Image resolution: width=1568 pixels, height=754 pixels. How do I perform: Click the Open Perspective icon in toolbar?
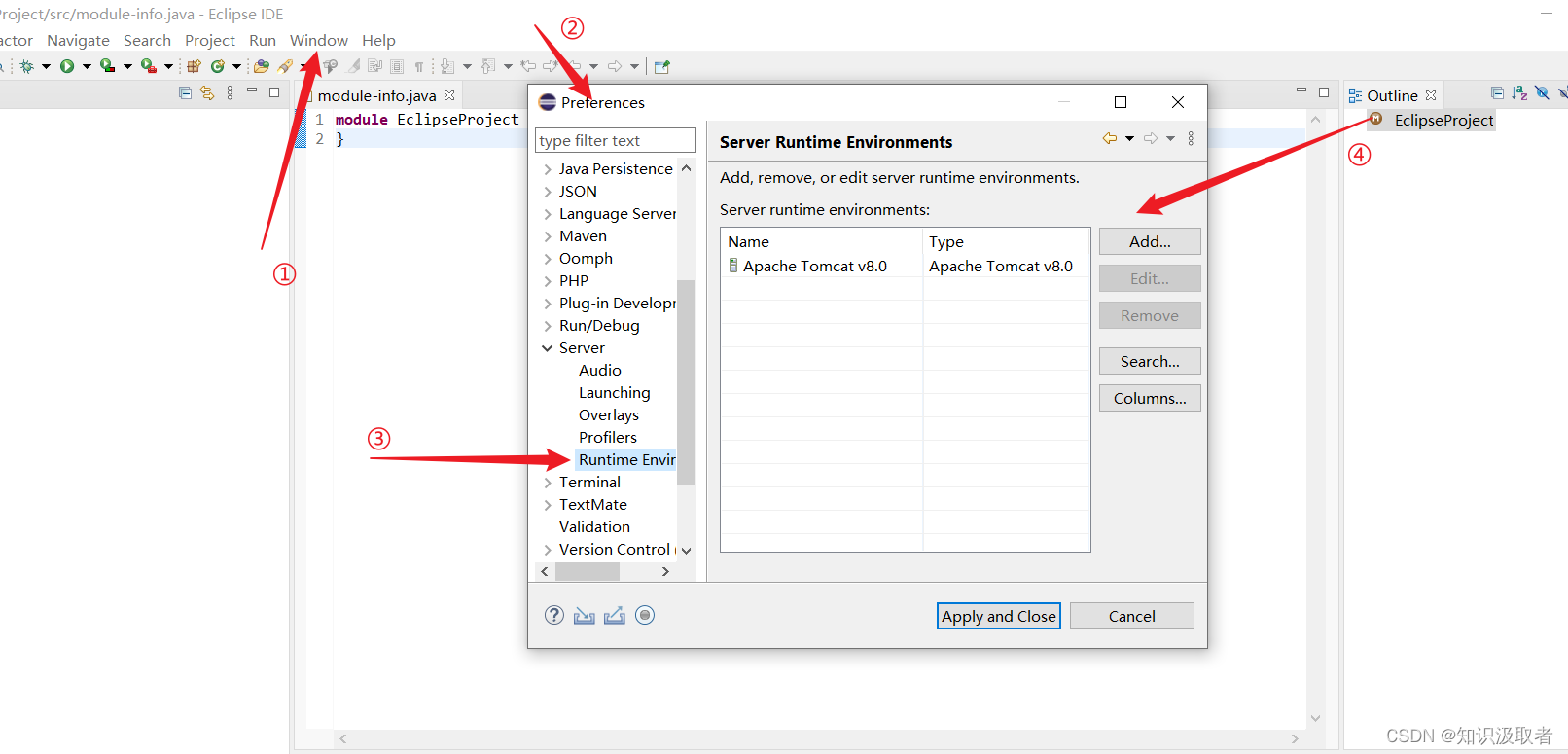(662, 66)
